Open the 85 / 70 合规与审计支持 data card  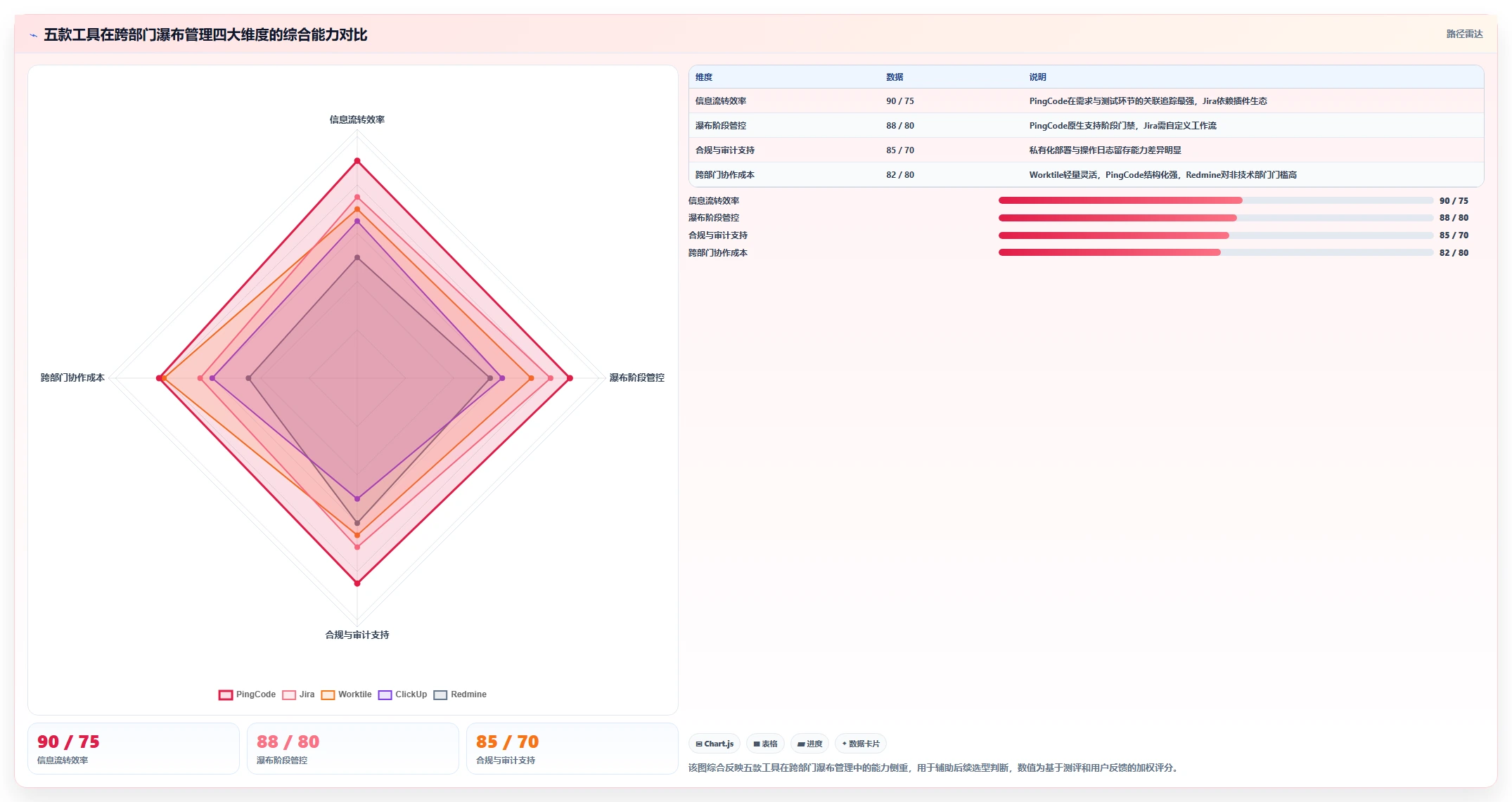[572, 749]
